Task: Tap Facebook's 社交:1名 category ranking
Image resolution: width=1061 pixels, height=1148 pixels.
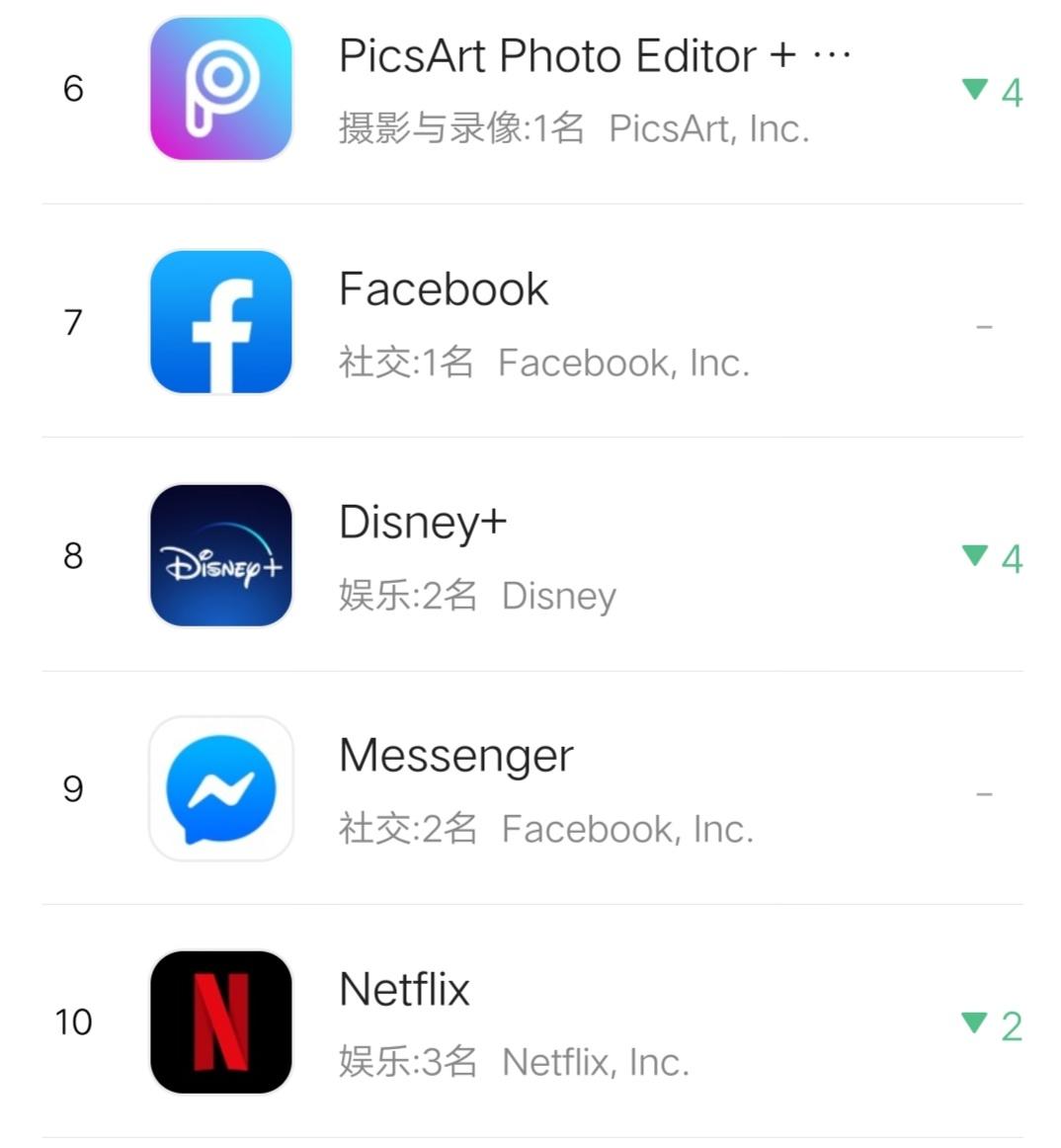Action: pos(406,363)
